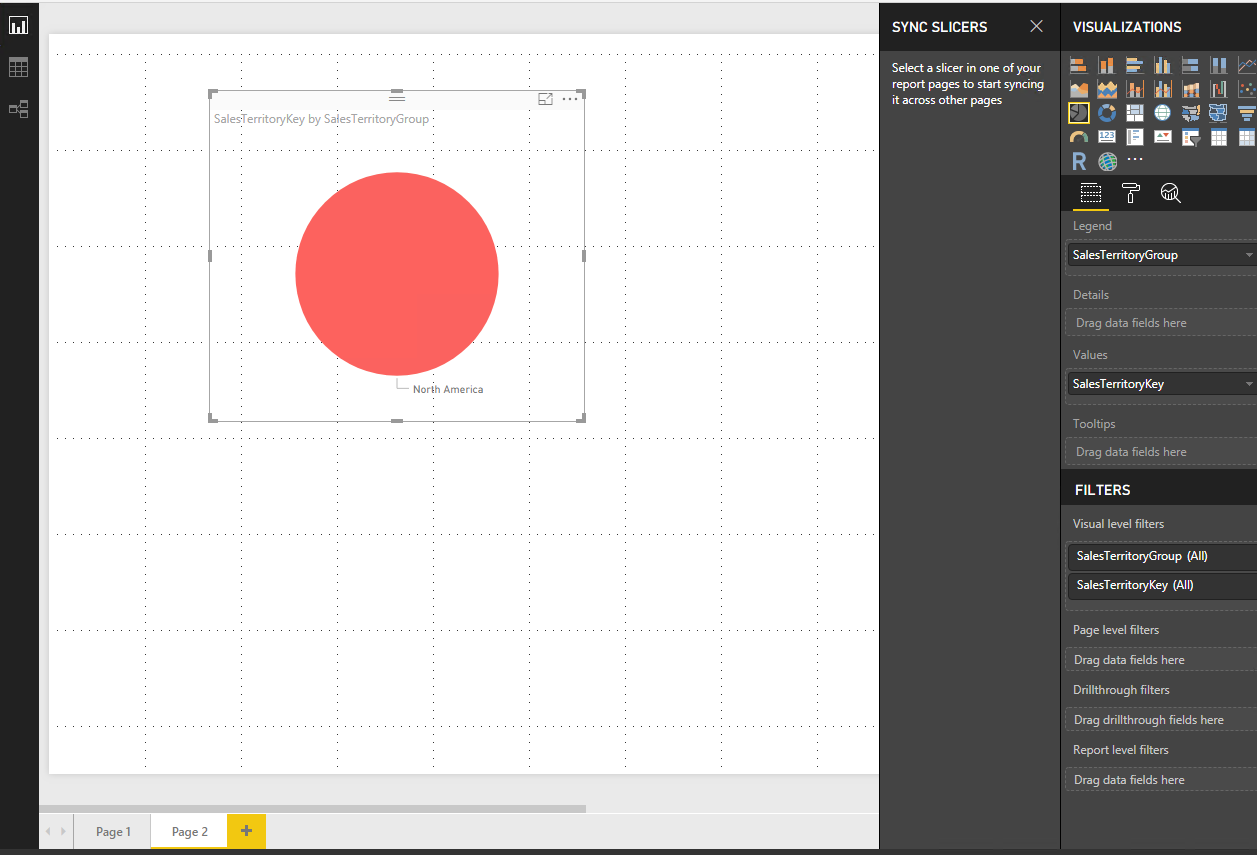Go to previous page tabs arrow
This screenshot has width=1257, height=855.
[48, 831]
